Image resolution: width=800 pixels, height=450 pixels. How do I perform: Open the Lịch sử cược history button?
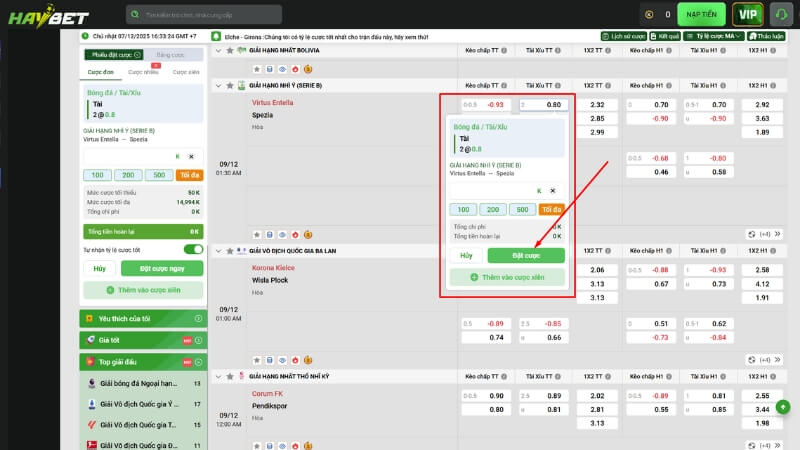624,36
